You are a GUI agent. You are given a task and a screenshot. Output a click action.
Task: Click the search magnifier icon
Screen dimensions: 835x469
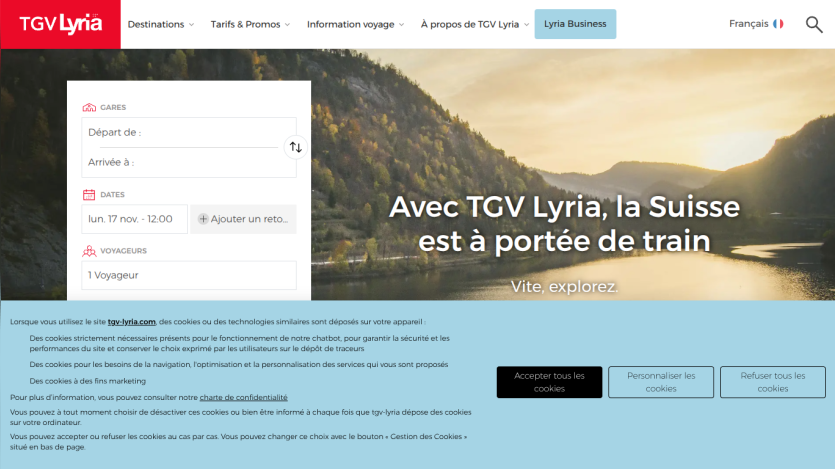click(814, 24)
